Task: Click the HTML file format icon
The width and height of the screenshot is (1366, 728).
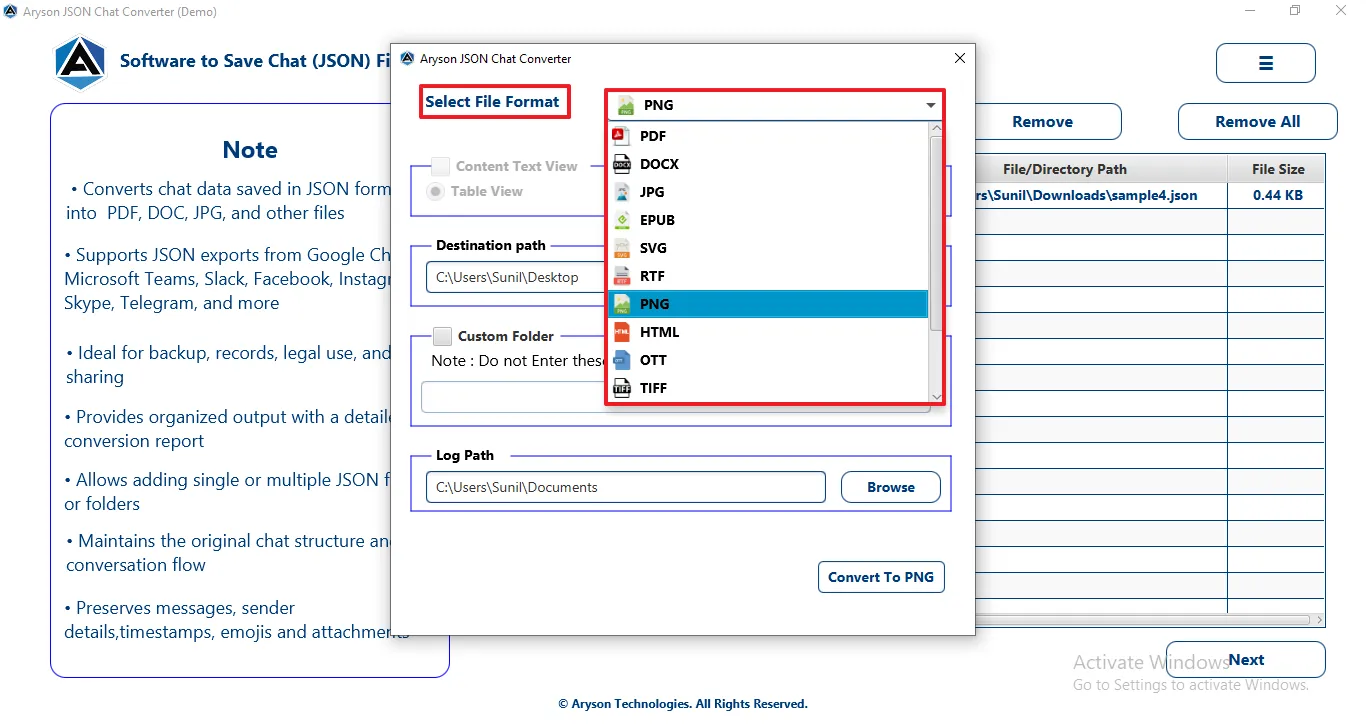Action: pyautogui.click(x=621, y=332)
